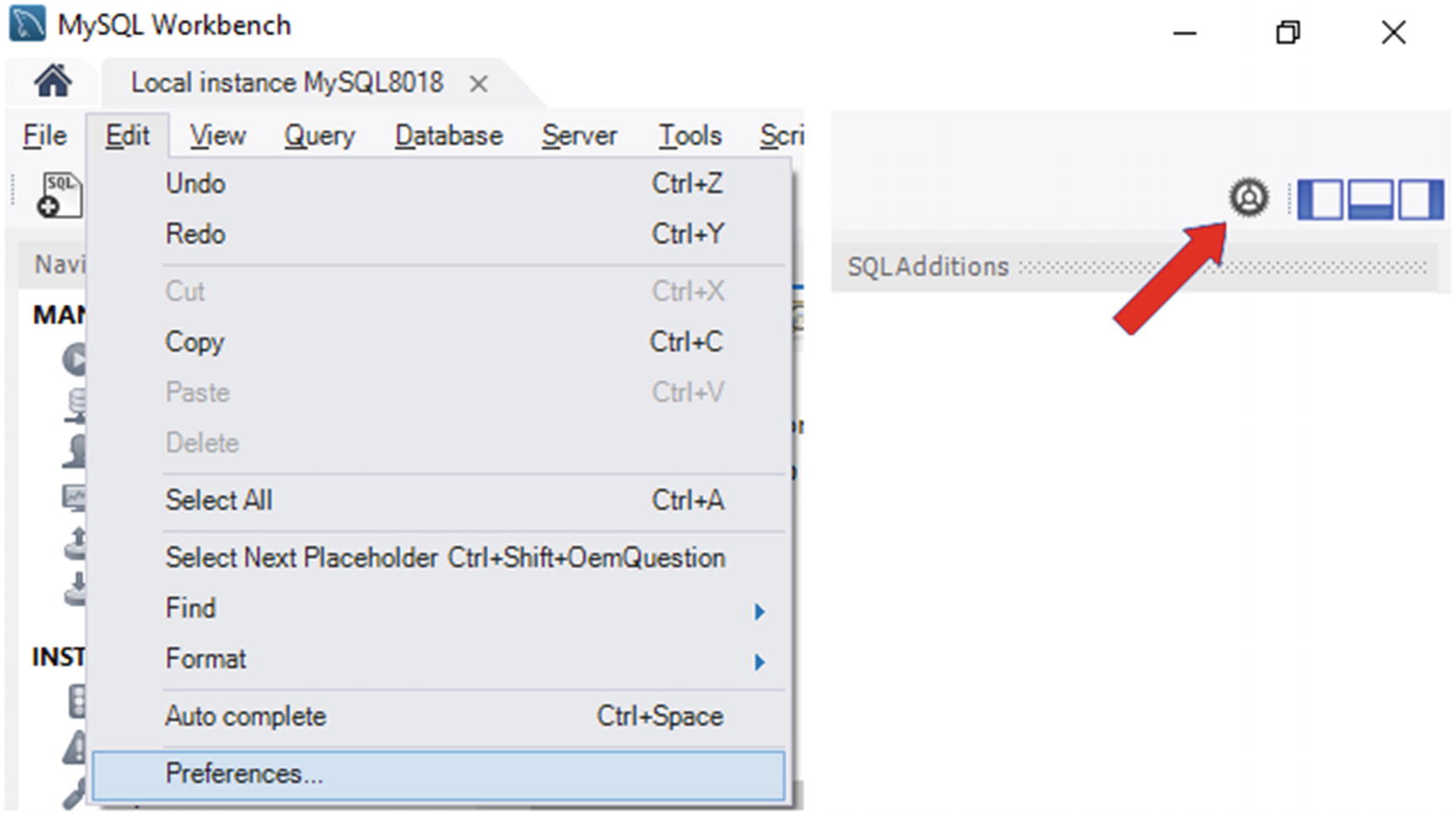Open the Preferences gear icon in the toolbar
This screenshot has width=1456, height=815.
click(x=1248, y=197)
